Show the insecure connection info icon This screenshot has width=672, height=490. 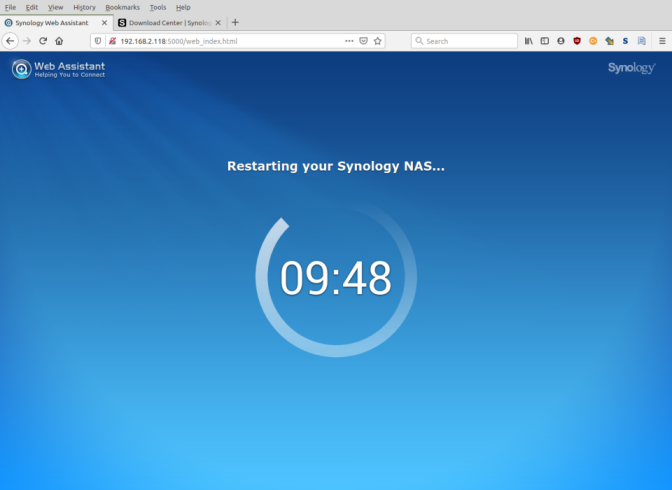[x=112, y=41]
